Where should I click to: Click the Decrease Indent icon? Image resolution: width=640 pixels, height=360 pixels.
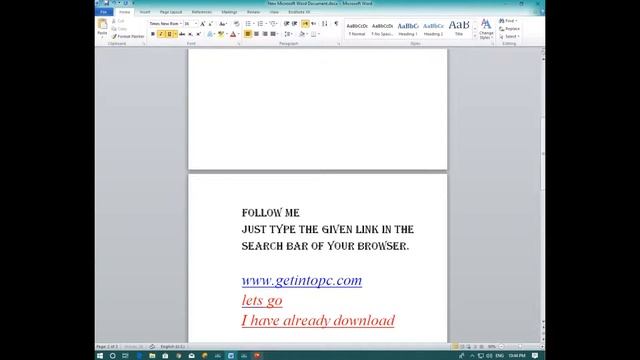click(x=286, y=24)
